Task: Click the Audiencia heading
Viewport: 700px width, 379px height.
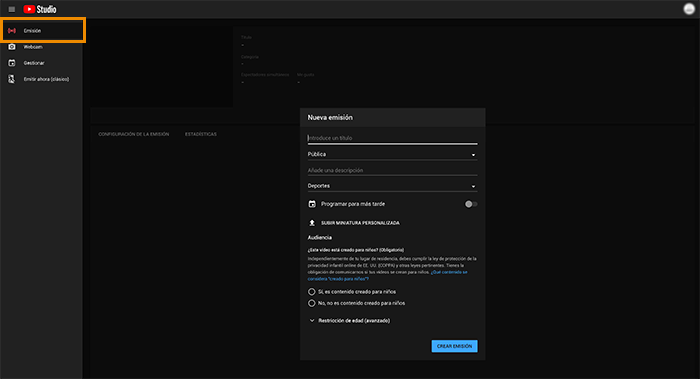Action: pos(320,237)
